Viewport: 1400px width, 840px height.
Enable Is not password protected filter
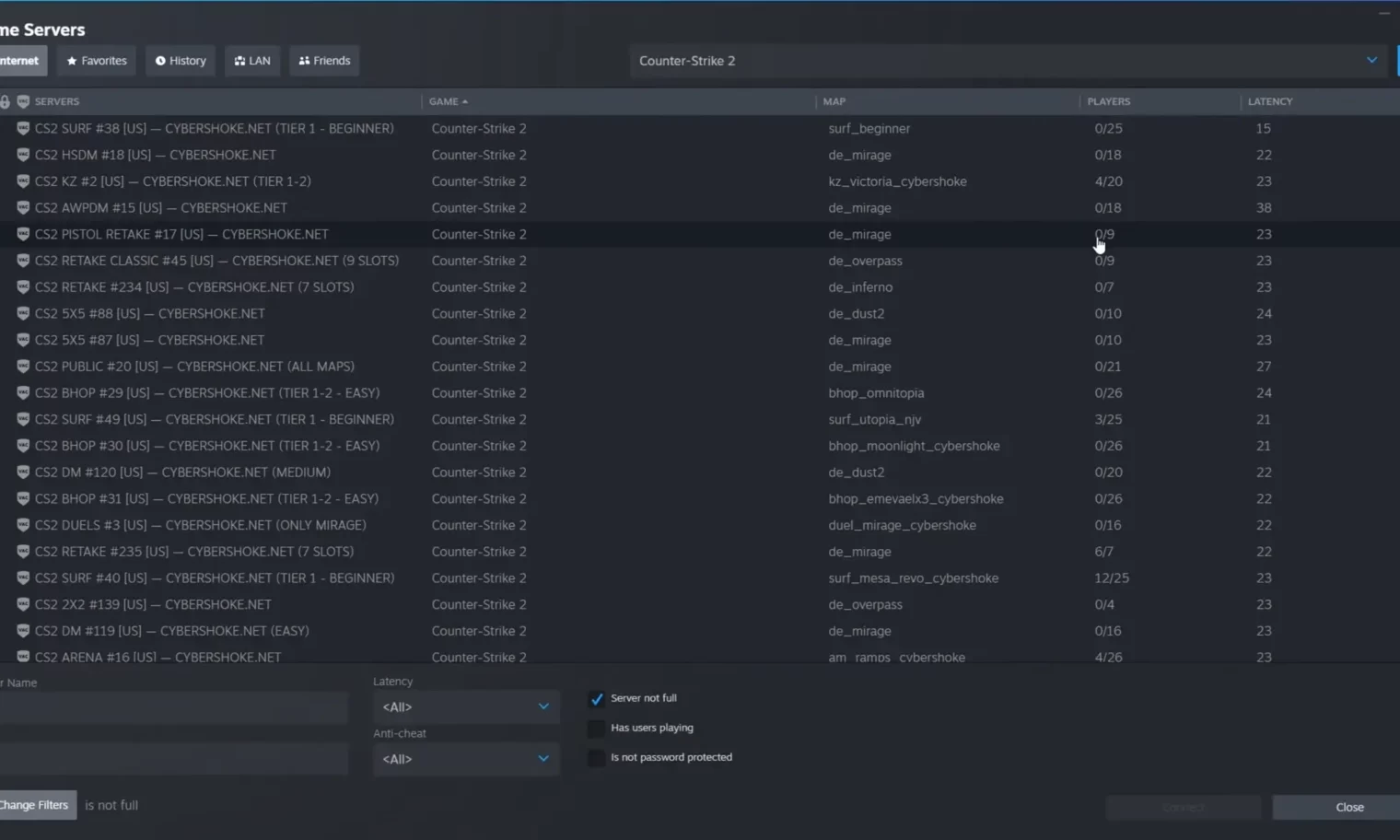coord(597,758)
